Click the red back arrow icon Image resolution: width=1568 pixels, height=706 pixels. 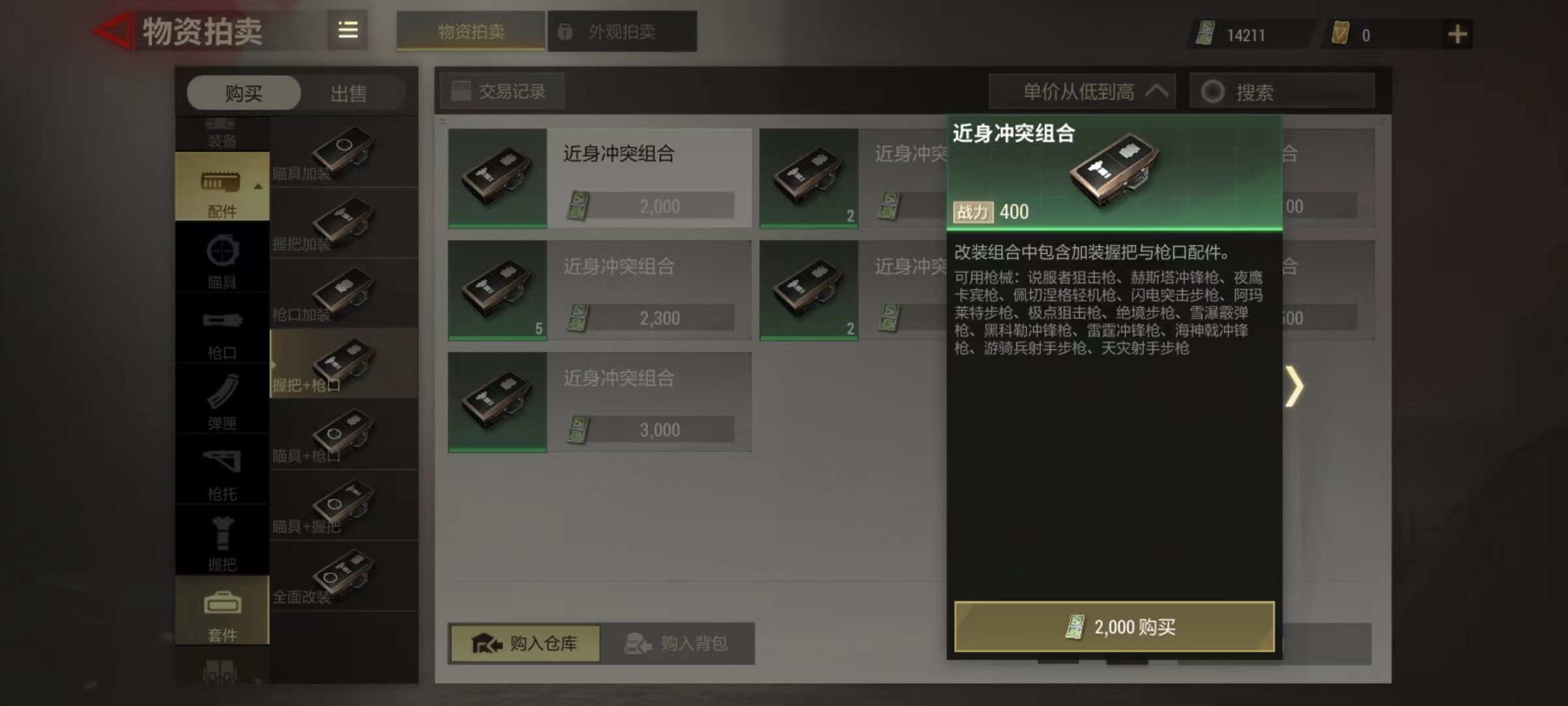pos(113,31)
